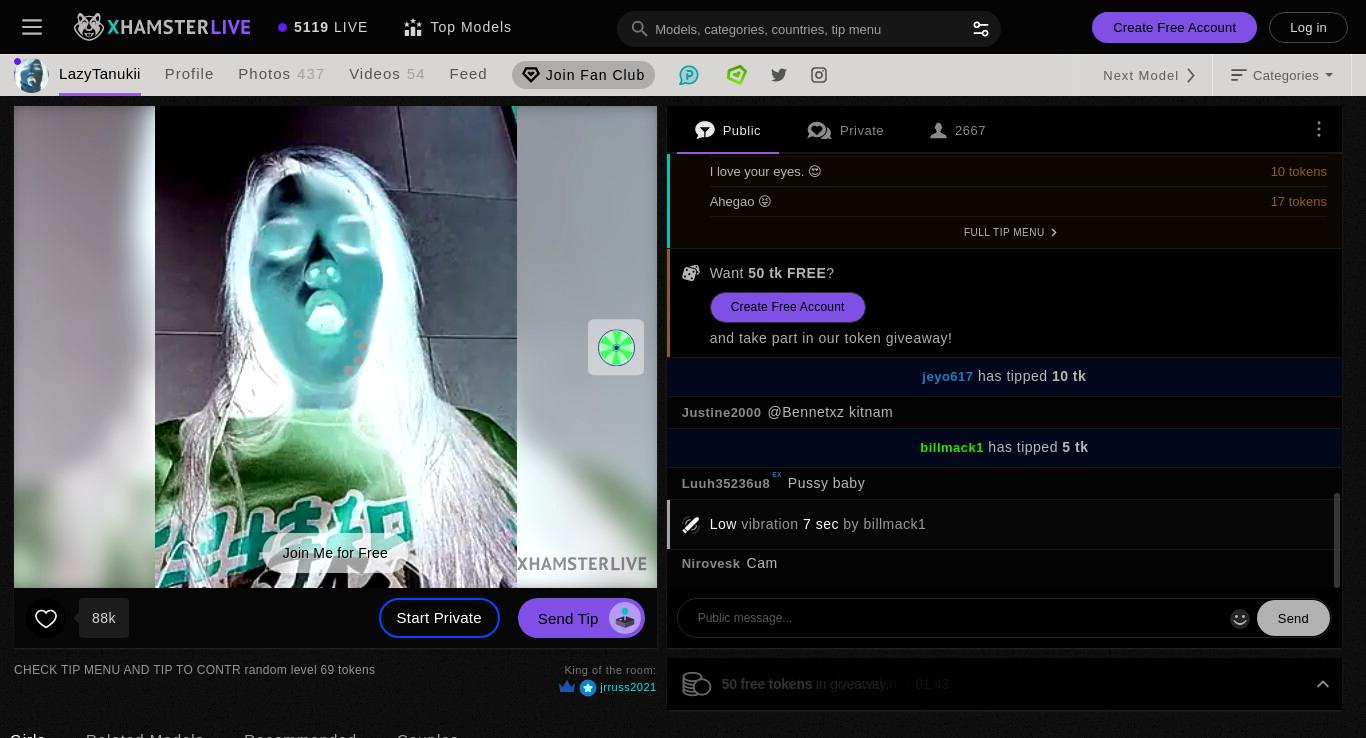Click the search magnifier icon
The height and width of the screenshot is (738, 1366).
click(x=640, y=29)
